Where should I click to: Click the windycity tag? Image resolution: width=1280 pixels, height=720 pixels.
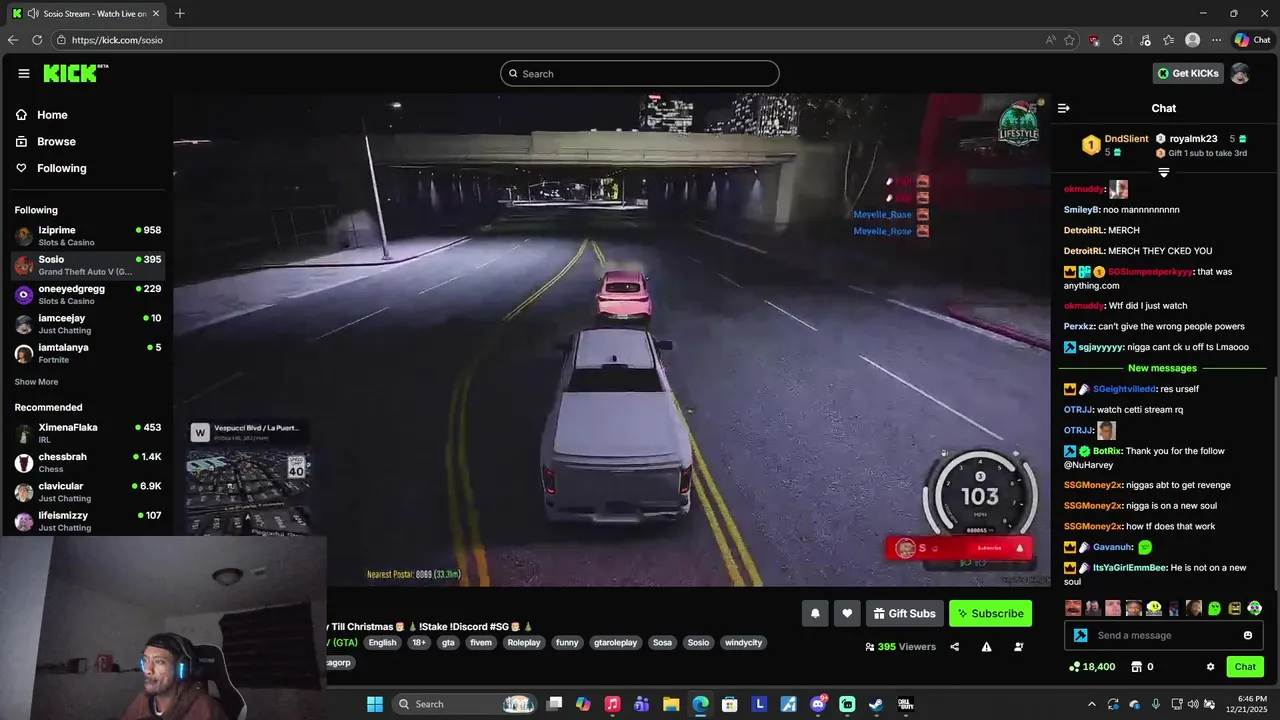[x=743, y=643]
